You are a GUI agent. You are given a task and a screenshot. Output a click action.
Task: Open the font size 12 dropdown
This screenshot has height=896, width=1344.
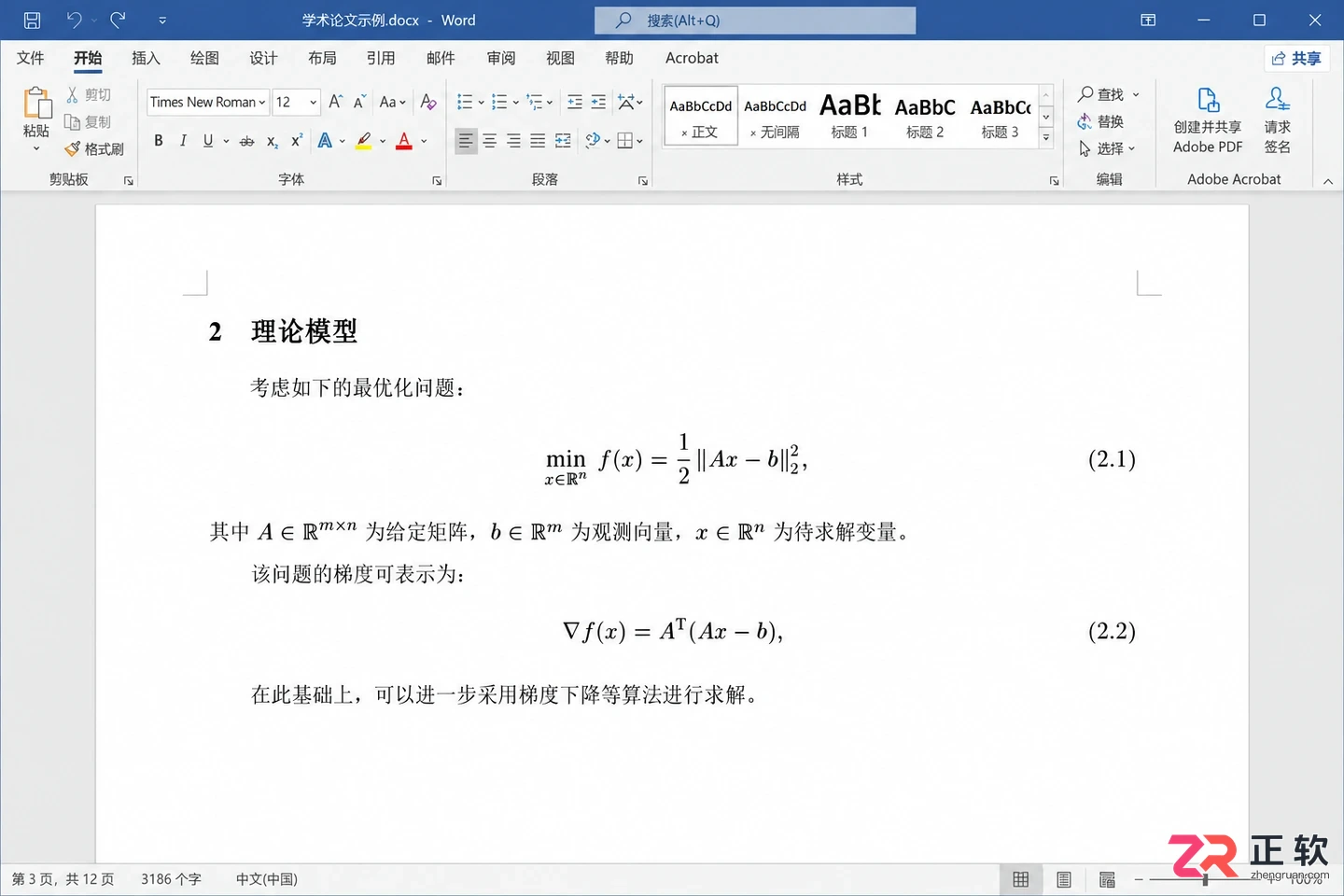tap(314, 102)
